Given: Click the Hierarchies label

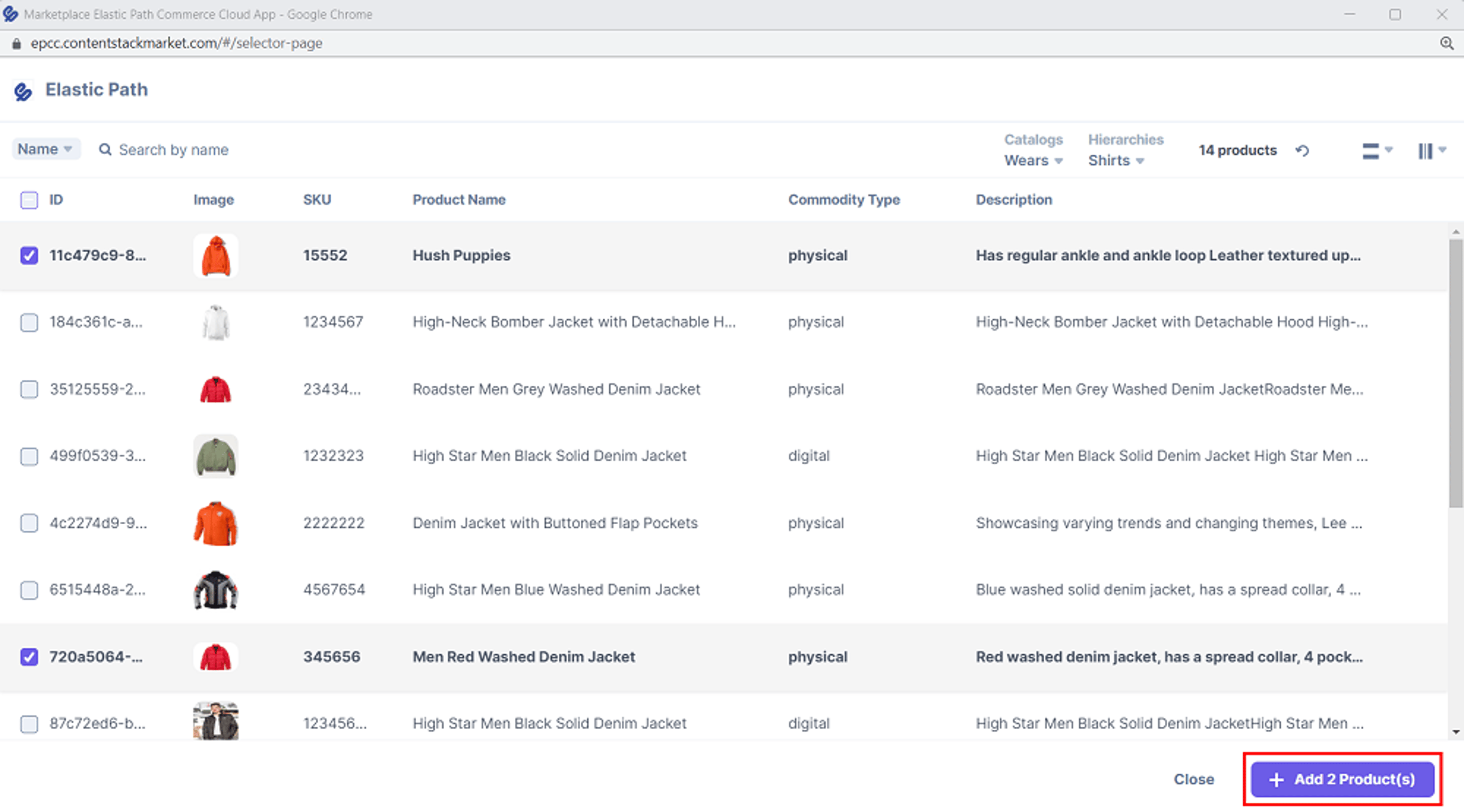Looking at the screenshot, I should (1126, 140).
